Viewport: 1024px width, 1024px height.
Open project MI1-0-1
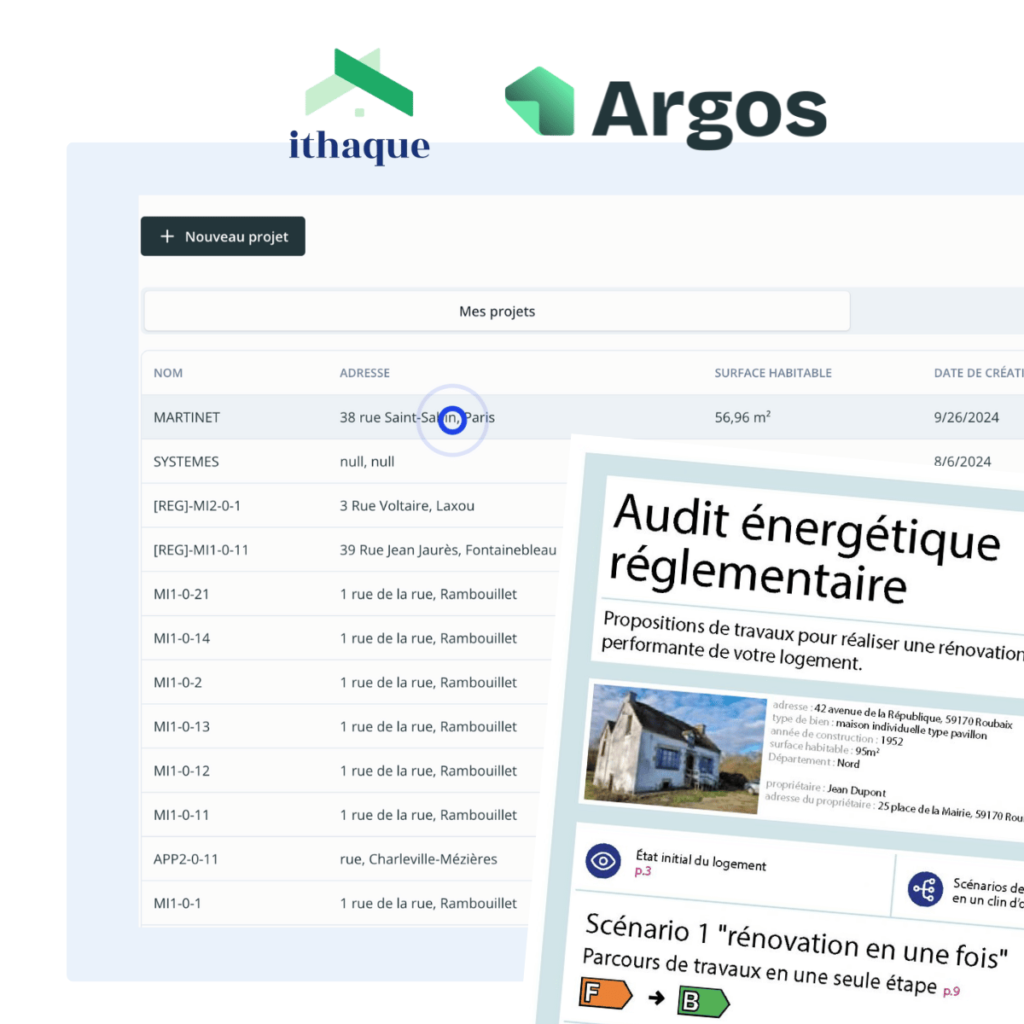178,903
